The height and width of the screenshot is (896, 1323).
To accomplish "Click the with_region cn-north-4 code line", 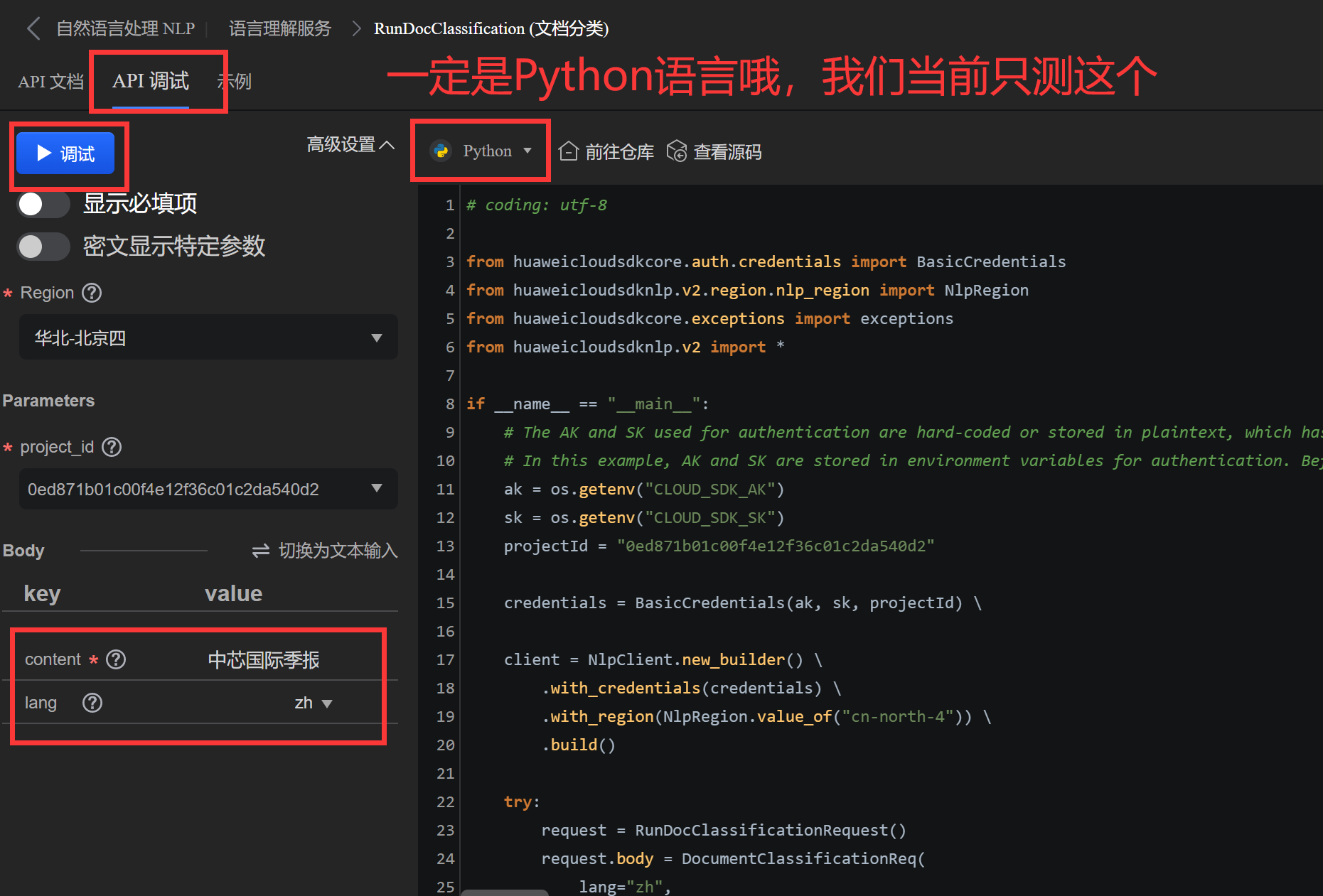I will pos(766,716).
